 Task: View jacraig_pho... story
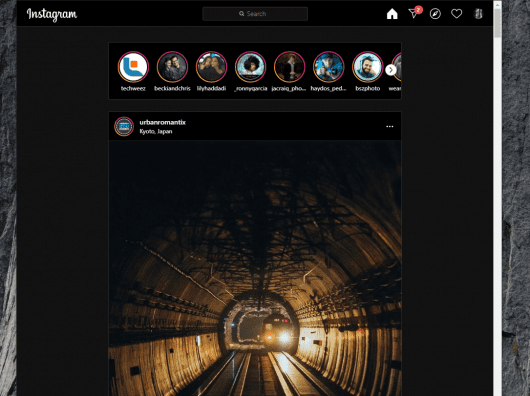[x=289, y=67]
